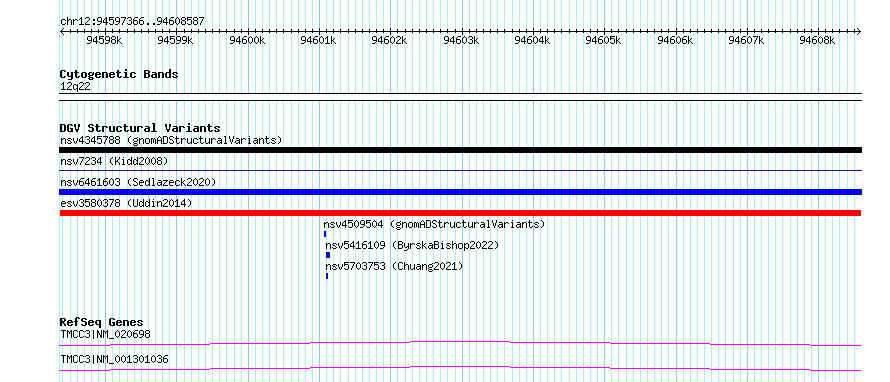The width and height of the screenshot is (890, 382).
Task: Click the blue nsv6461603 variant bar
Action: coord(460,192)
